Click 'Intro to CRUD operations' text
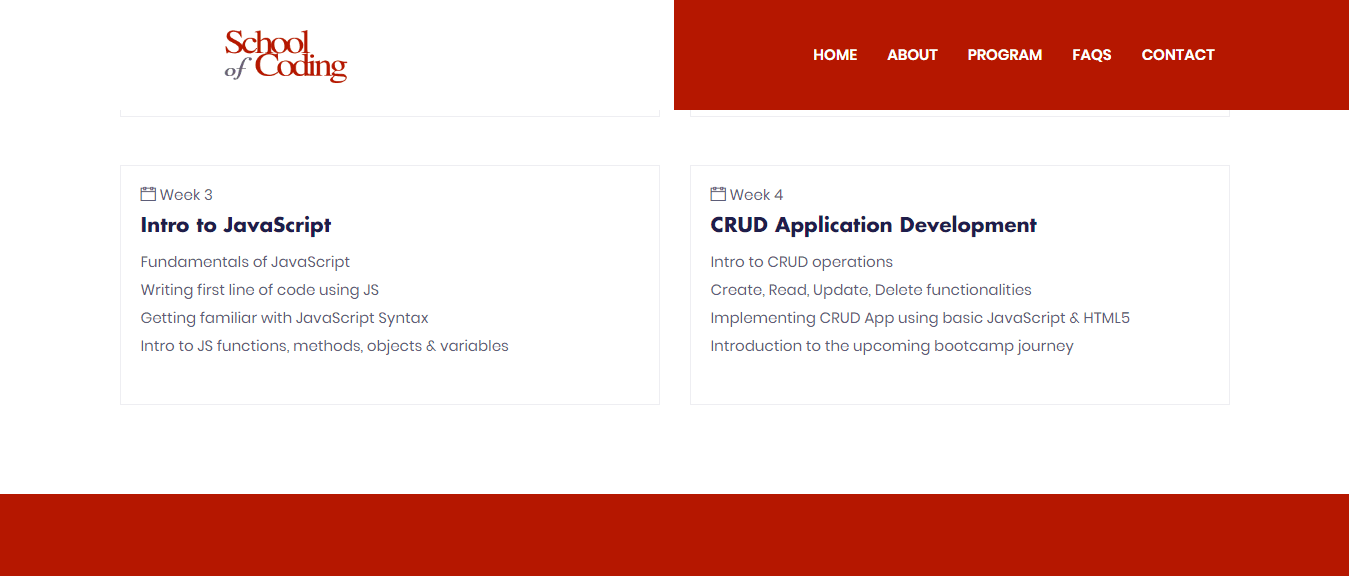The height and width of the screenshot is (576, 1349). pos(801,262)
